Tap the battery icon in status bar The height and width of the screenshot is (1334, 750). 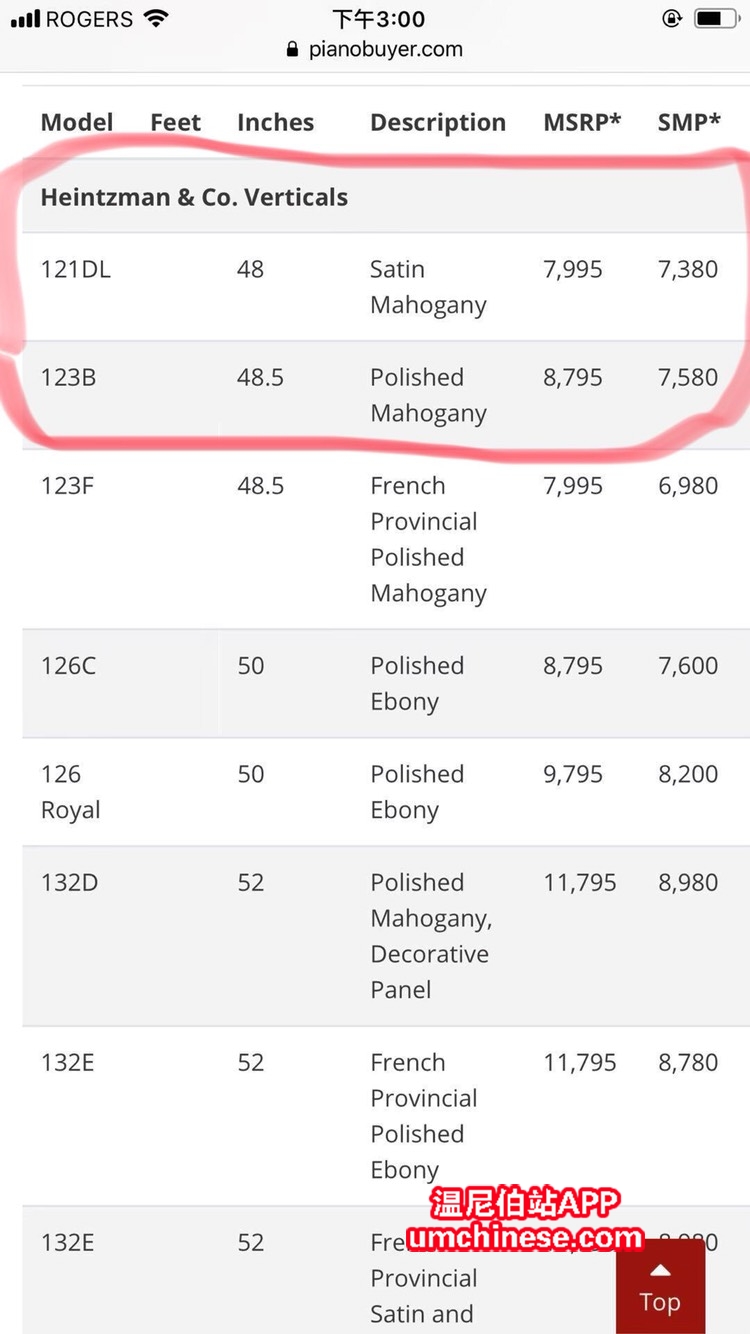pyautogui.click(x=714, y=18)
